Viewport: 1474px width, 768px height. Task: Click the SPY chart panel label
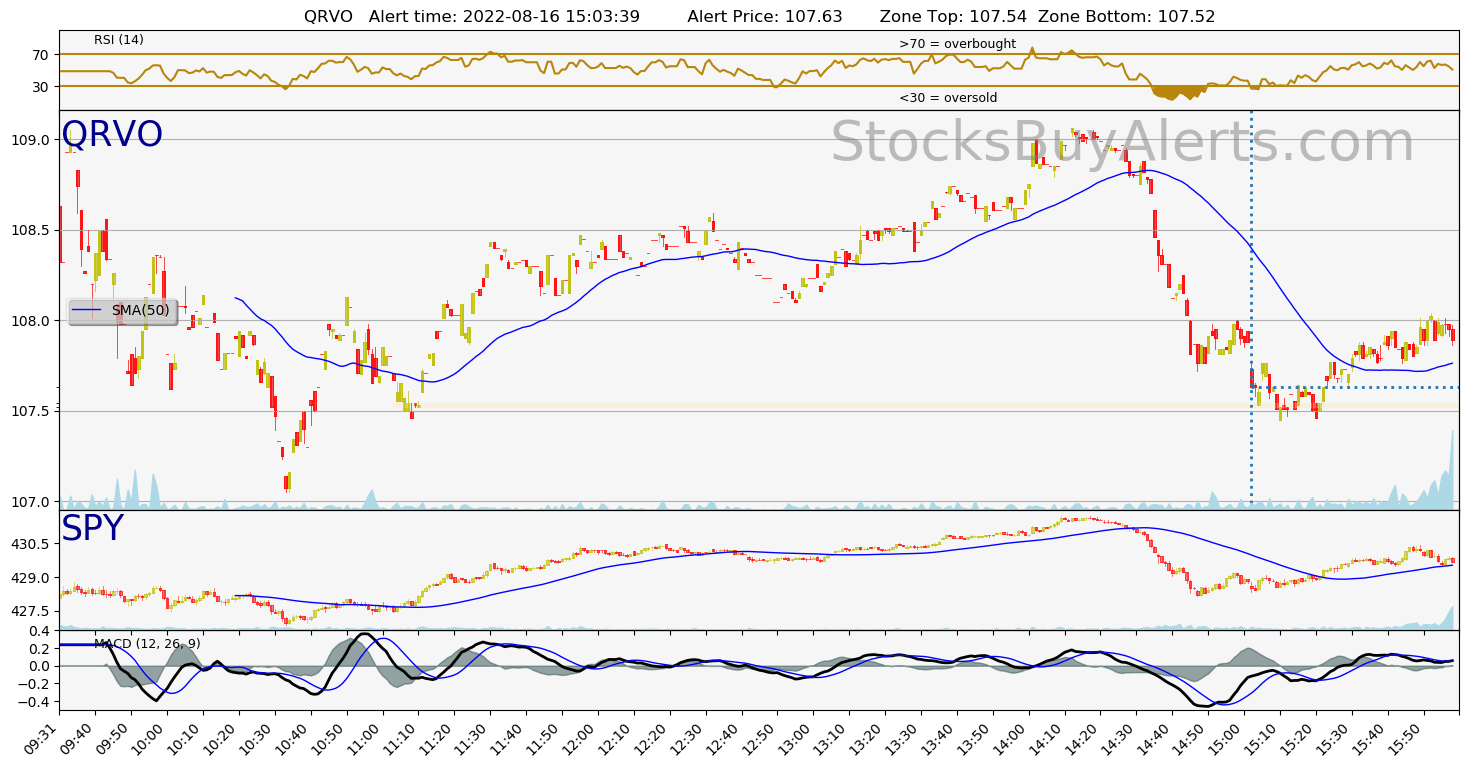(x=92, y=529)
